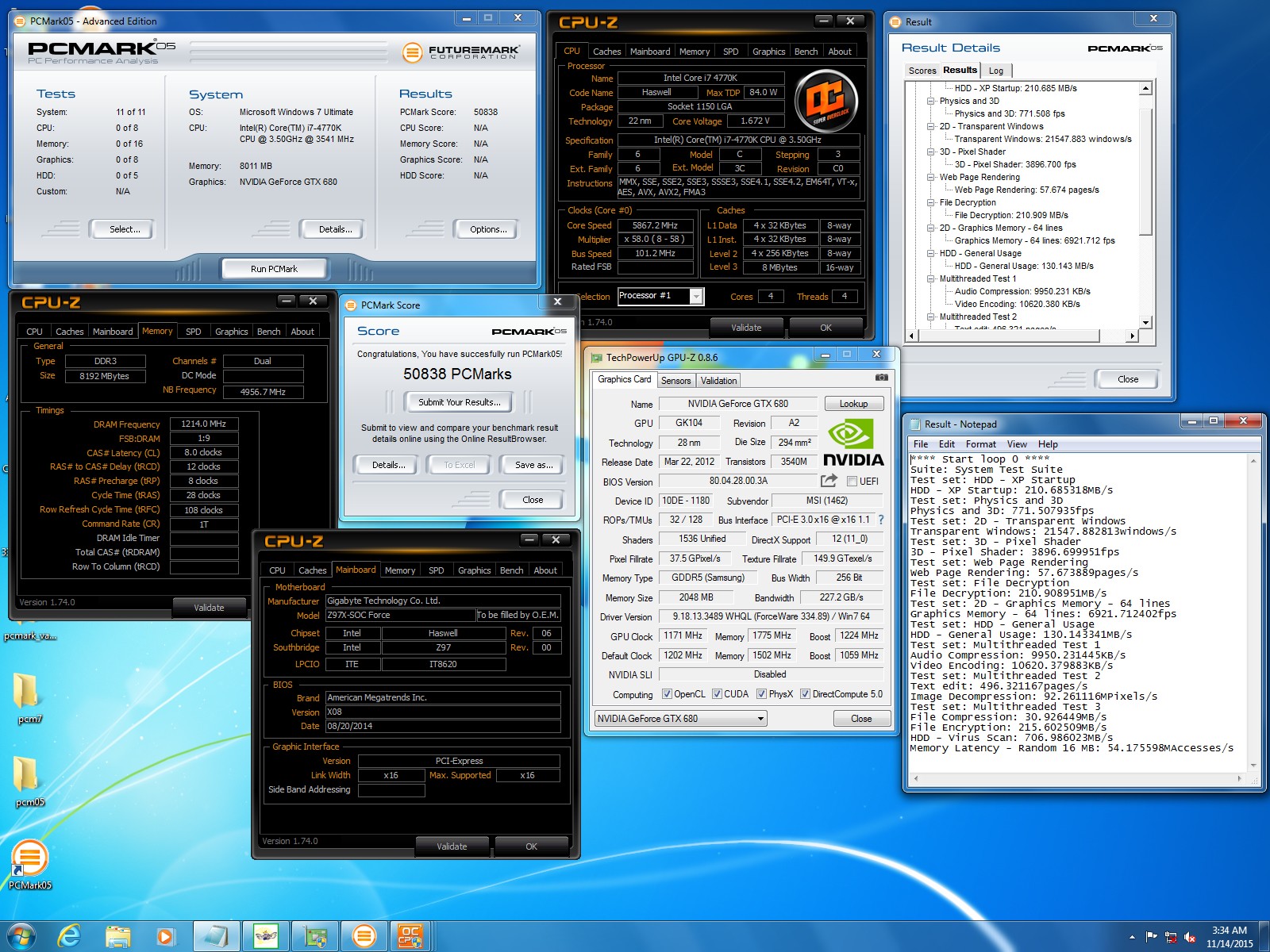The width and height of the screenshot is (1270, 952).
Task: Click the GPU-Z Name field
Action: (x=737, y=404)
